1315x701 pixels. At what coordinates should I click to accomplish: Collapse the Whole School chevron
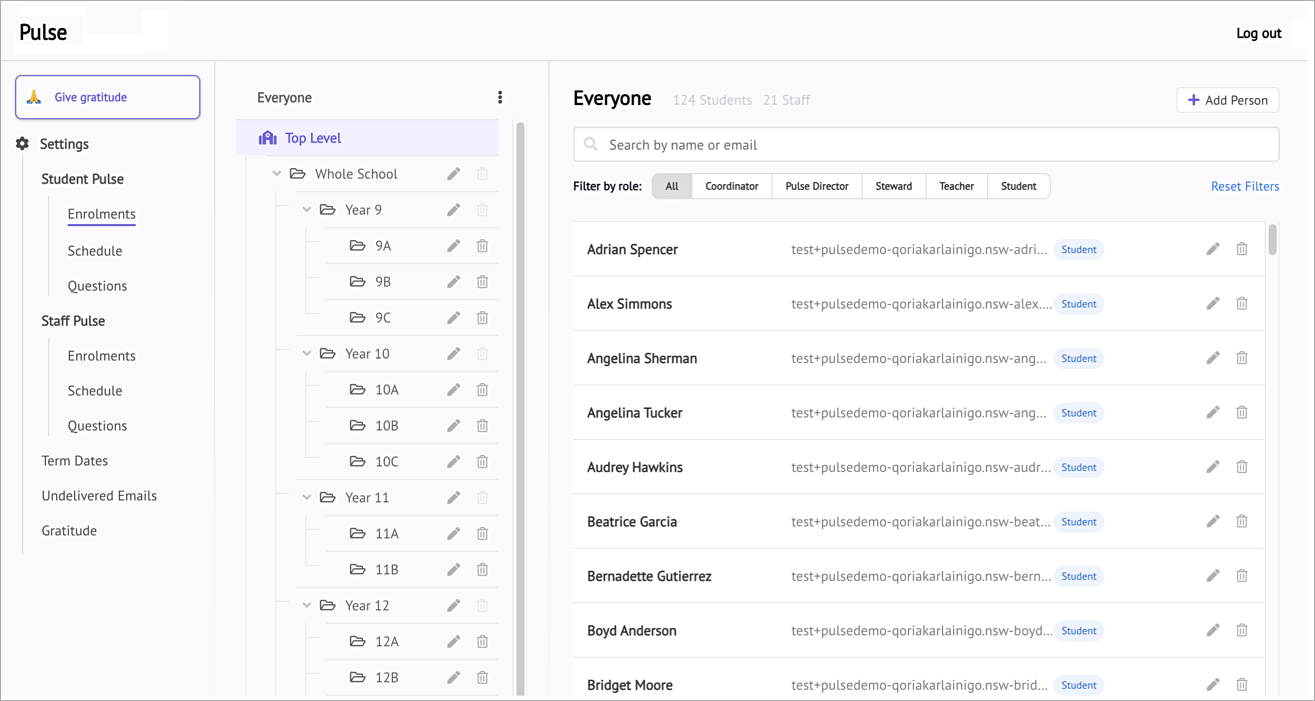[x=277, y=174]
